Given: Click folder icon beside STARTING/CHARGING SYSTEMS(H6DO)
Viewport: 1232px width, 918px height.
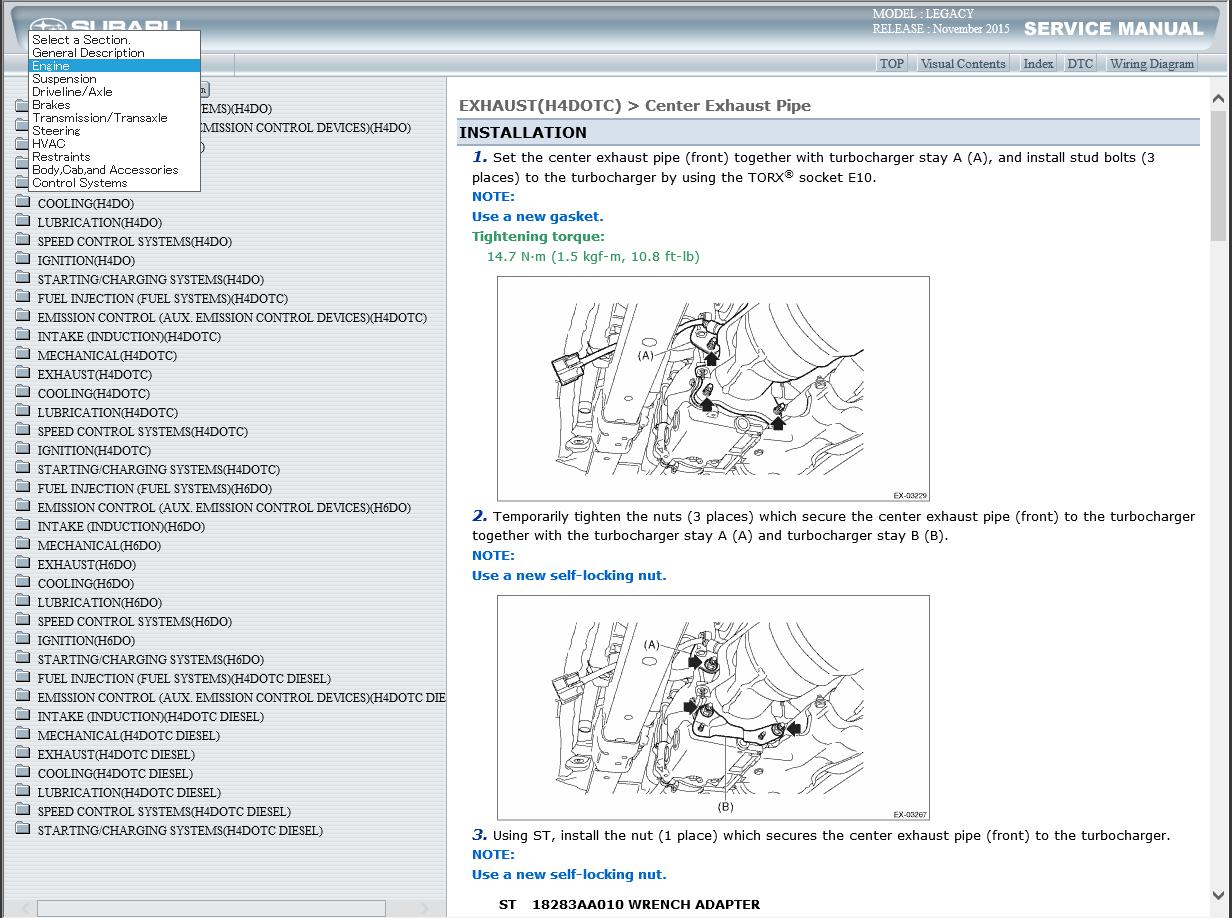Looking at the screenshot, I should pos(22,659).
